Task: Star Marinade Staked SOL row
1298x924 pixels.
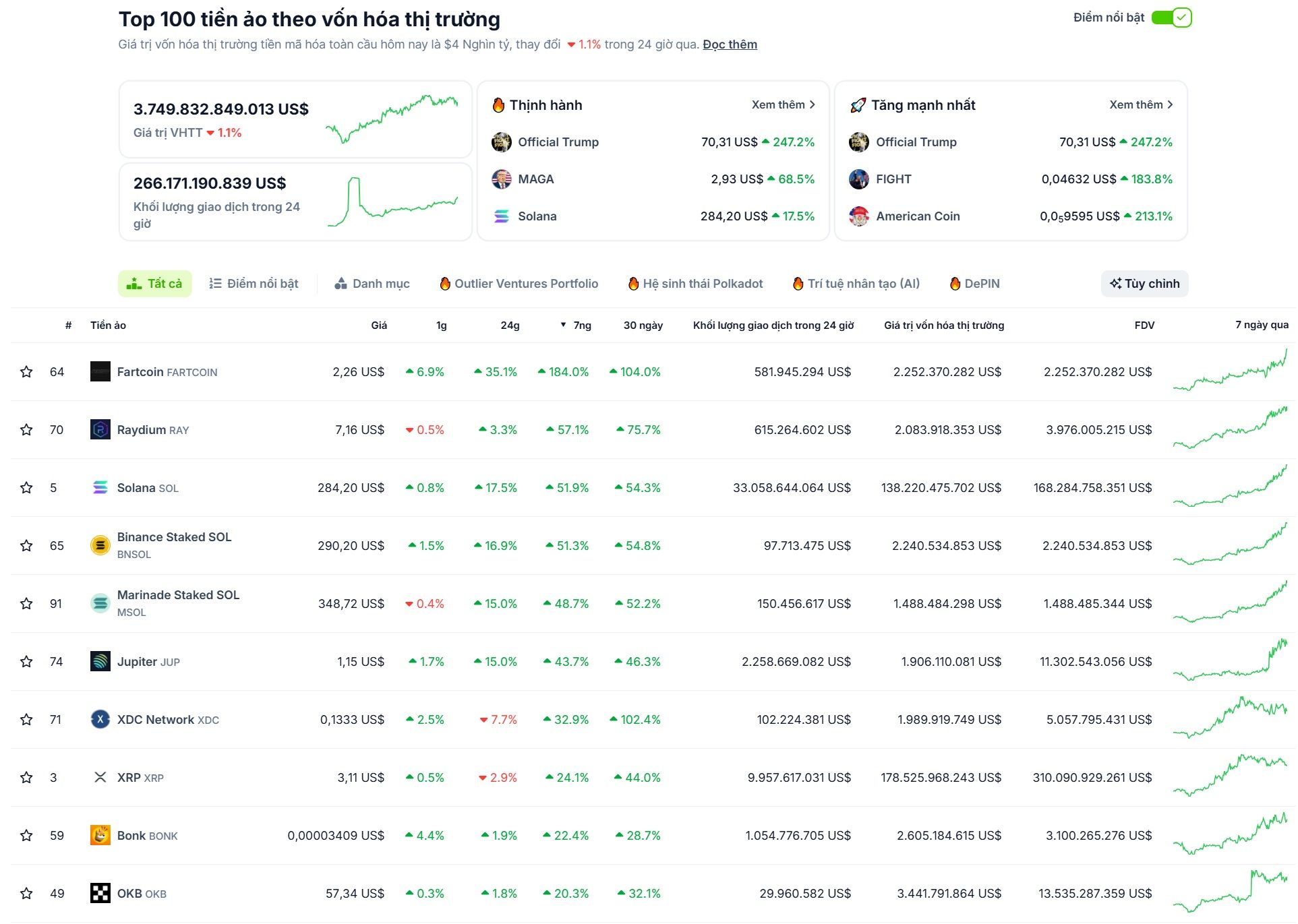Action: click(26, 604)
